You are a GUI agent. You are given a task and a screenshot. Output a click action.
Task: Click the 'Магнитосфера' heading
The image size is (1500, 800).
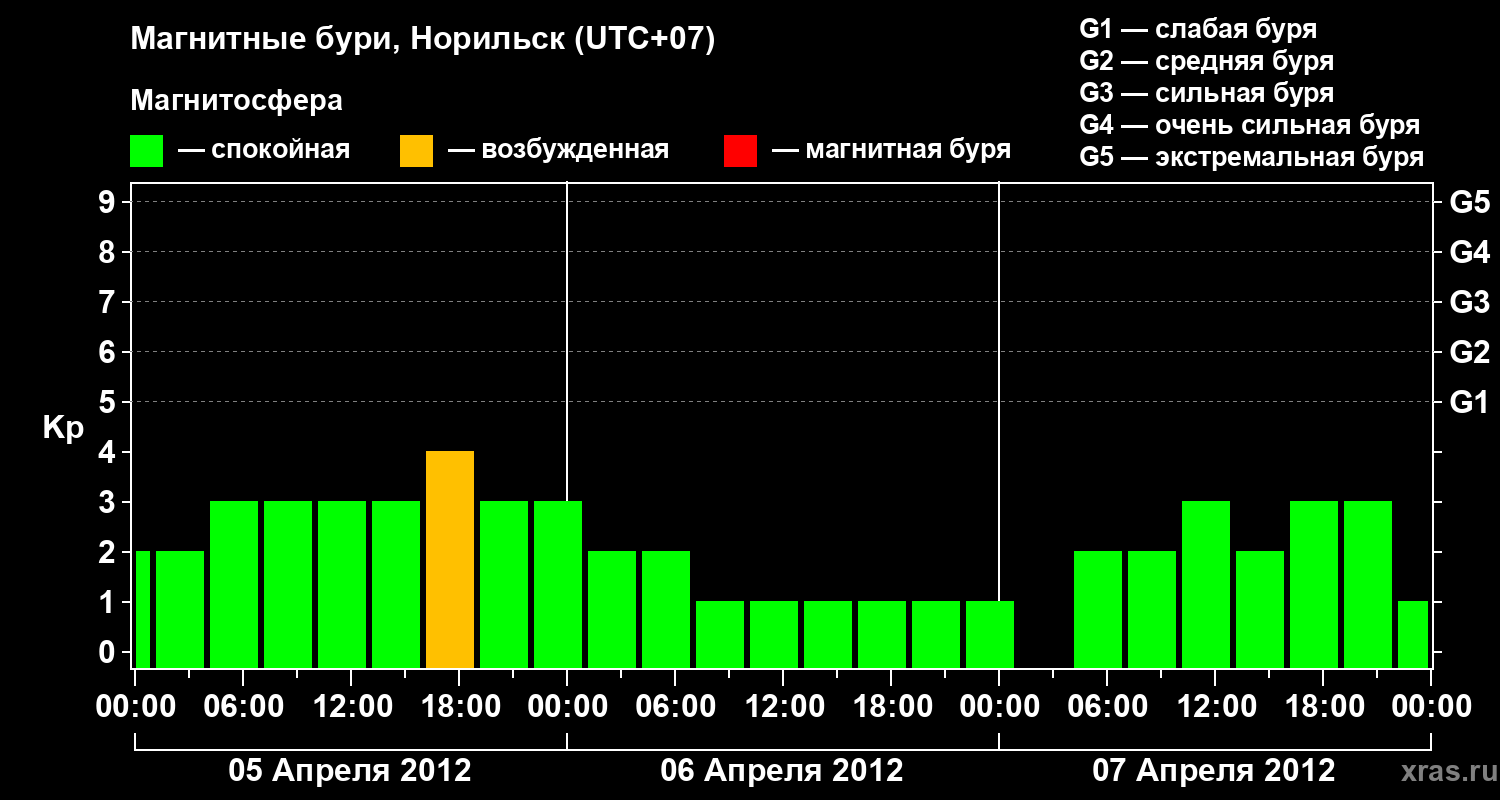pos(236,101)
